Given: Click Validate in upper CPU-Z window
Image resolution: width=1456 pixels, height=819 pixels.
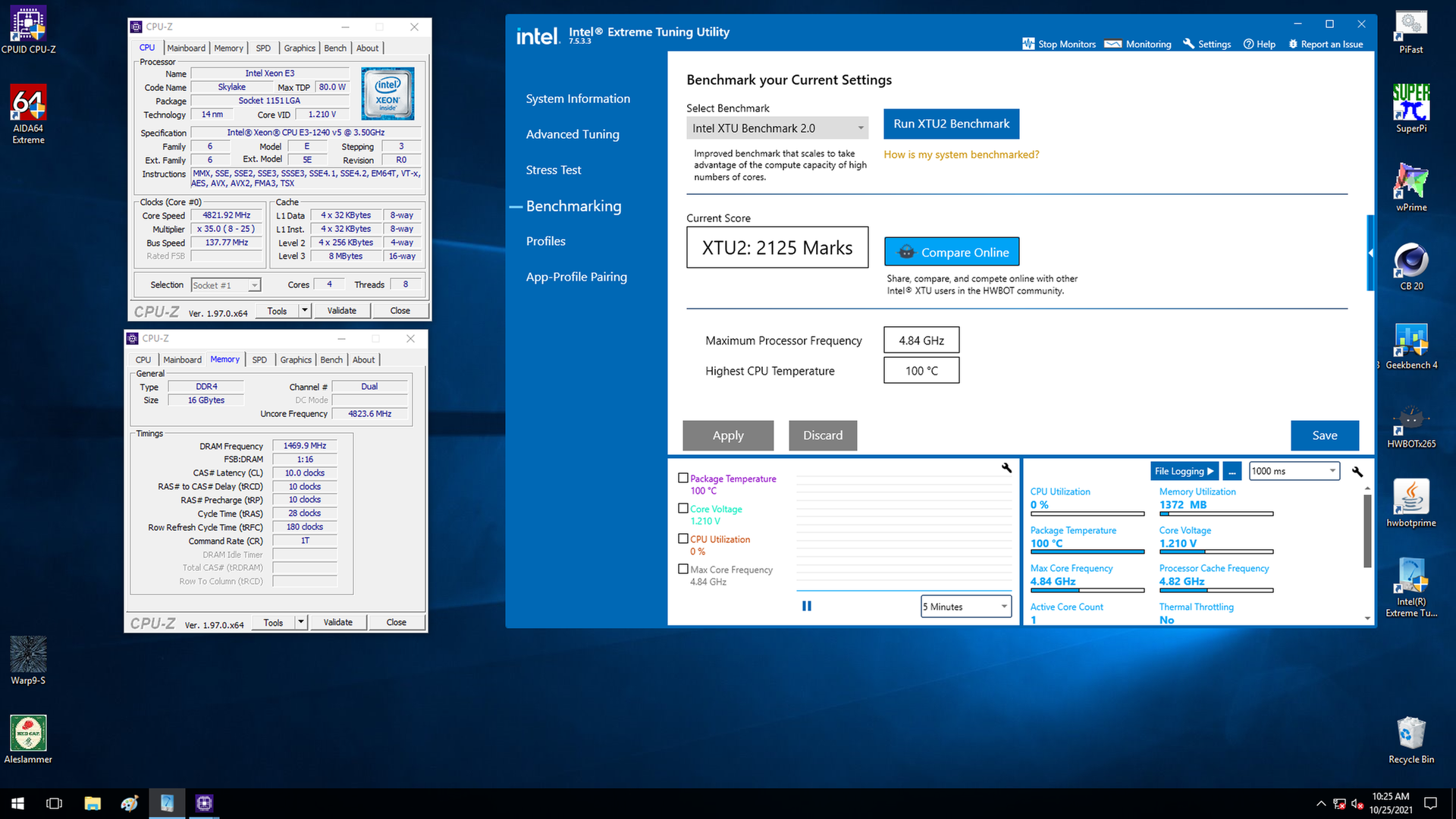Looking at the screenshot, I should [x=341, y=310].
